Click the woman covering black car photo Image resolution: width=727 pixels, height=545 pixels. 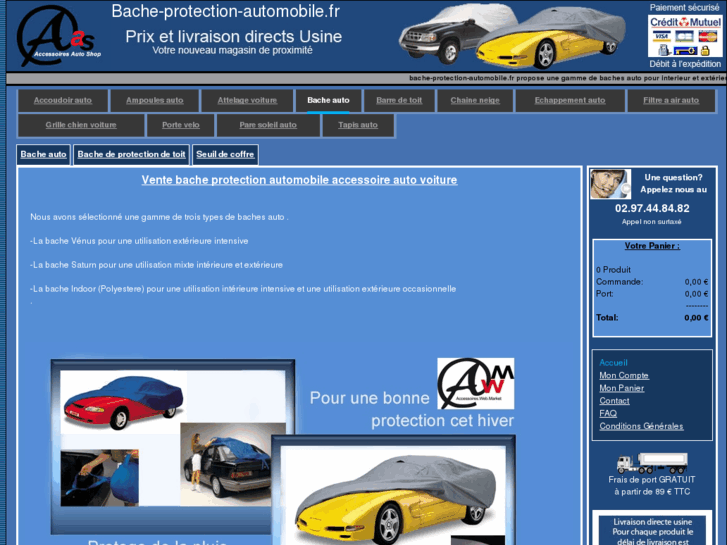226,464
